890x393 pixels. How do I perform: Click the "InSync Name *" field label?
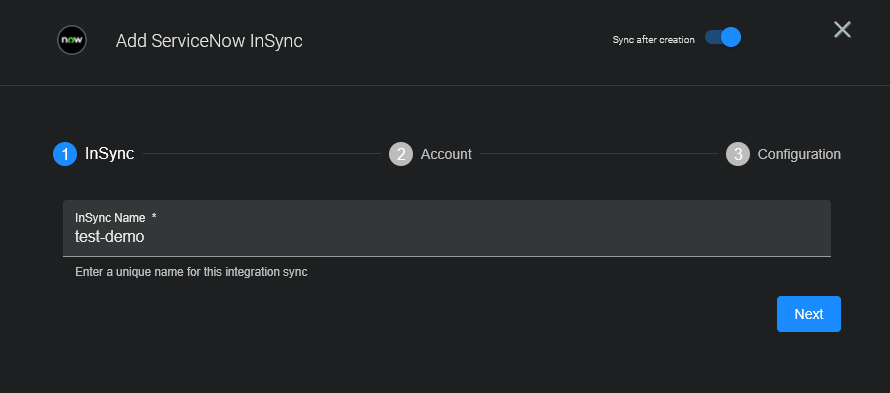[x=116, y=218]
